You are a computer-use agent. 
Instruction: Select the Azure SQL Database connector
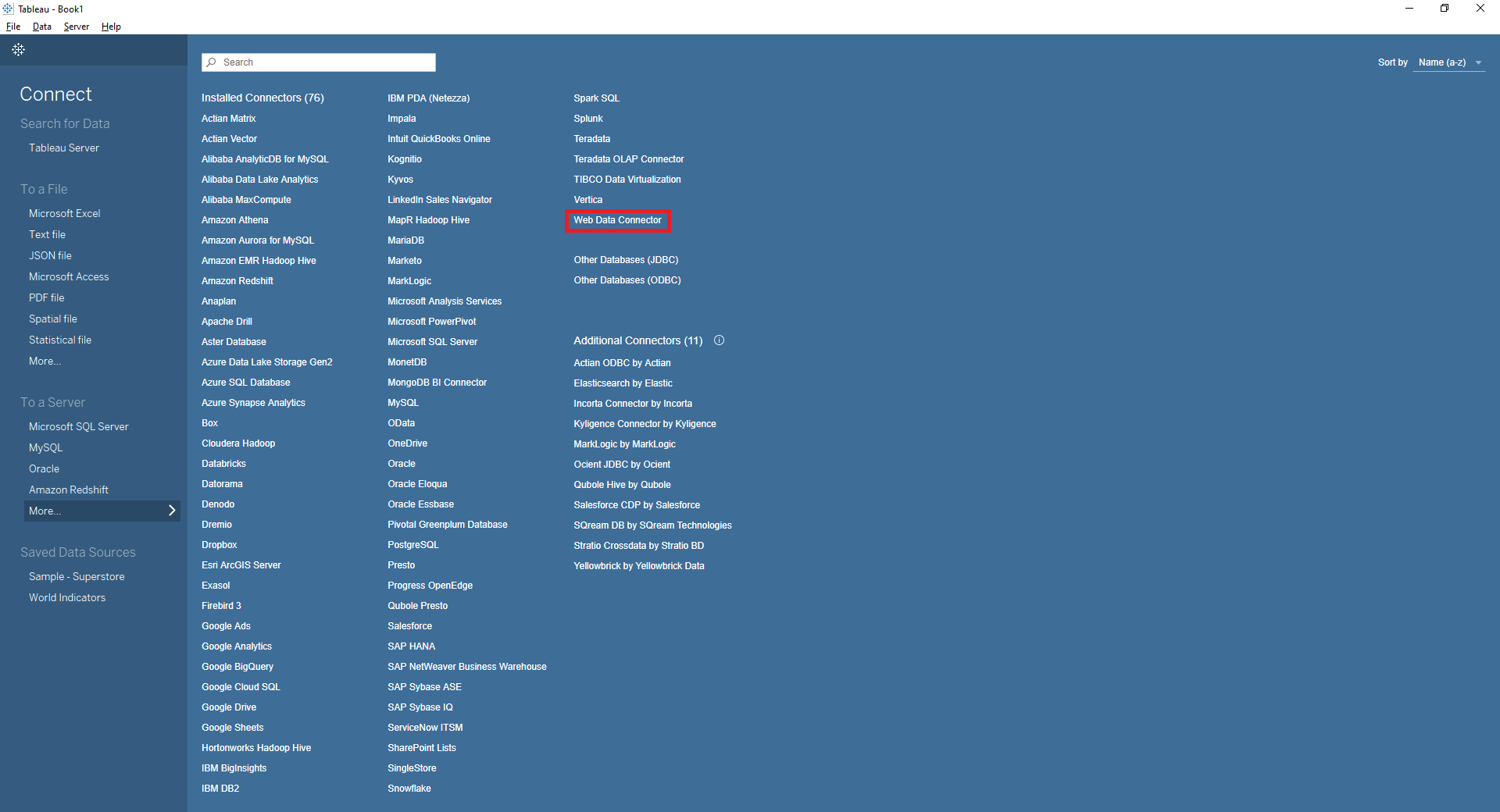(246, 383)
